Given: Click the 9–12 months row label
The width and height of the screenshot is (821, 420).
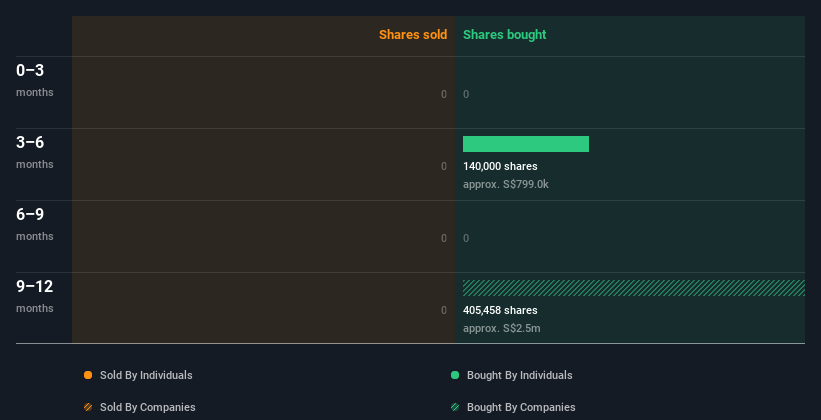Looking at the screenshot, I should [x=35, y=296].
